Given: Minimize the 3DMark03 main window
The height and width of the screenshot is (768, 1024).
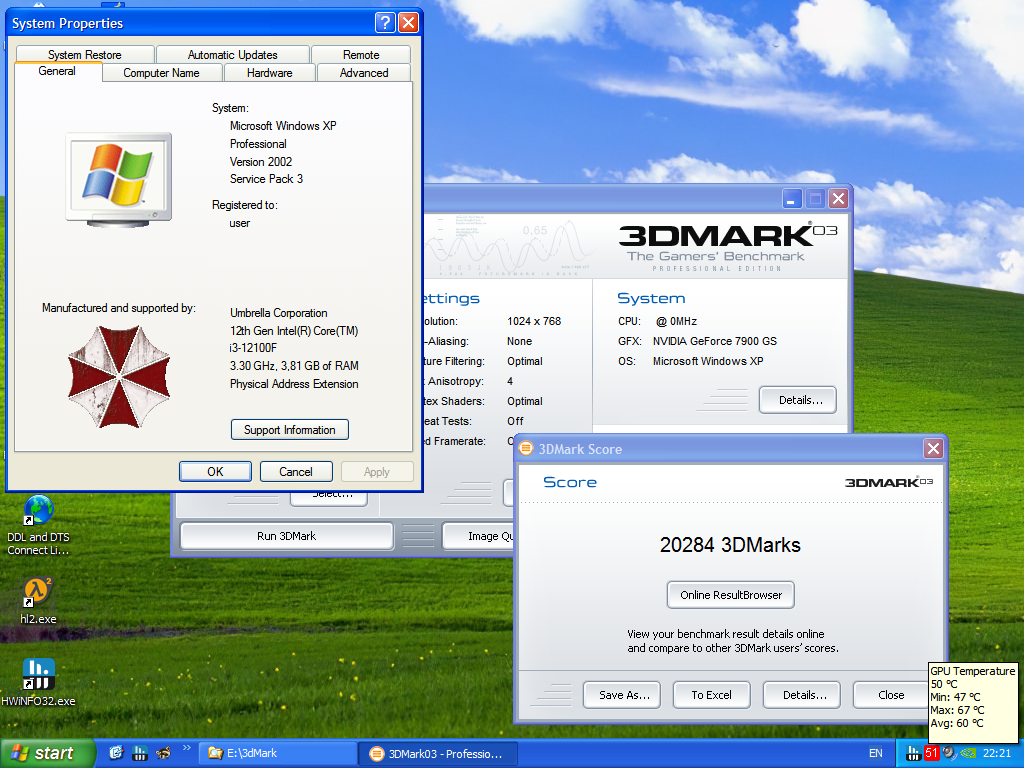Looking at the screenshot, I should click(792, 199).
